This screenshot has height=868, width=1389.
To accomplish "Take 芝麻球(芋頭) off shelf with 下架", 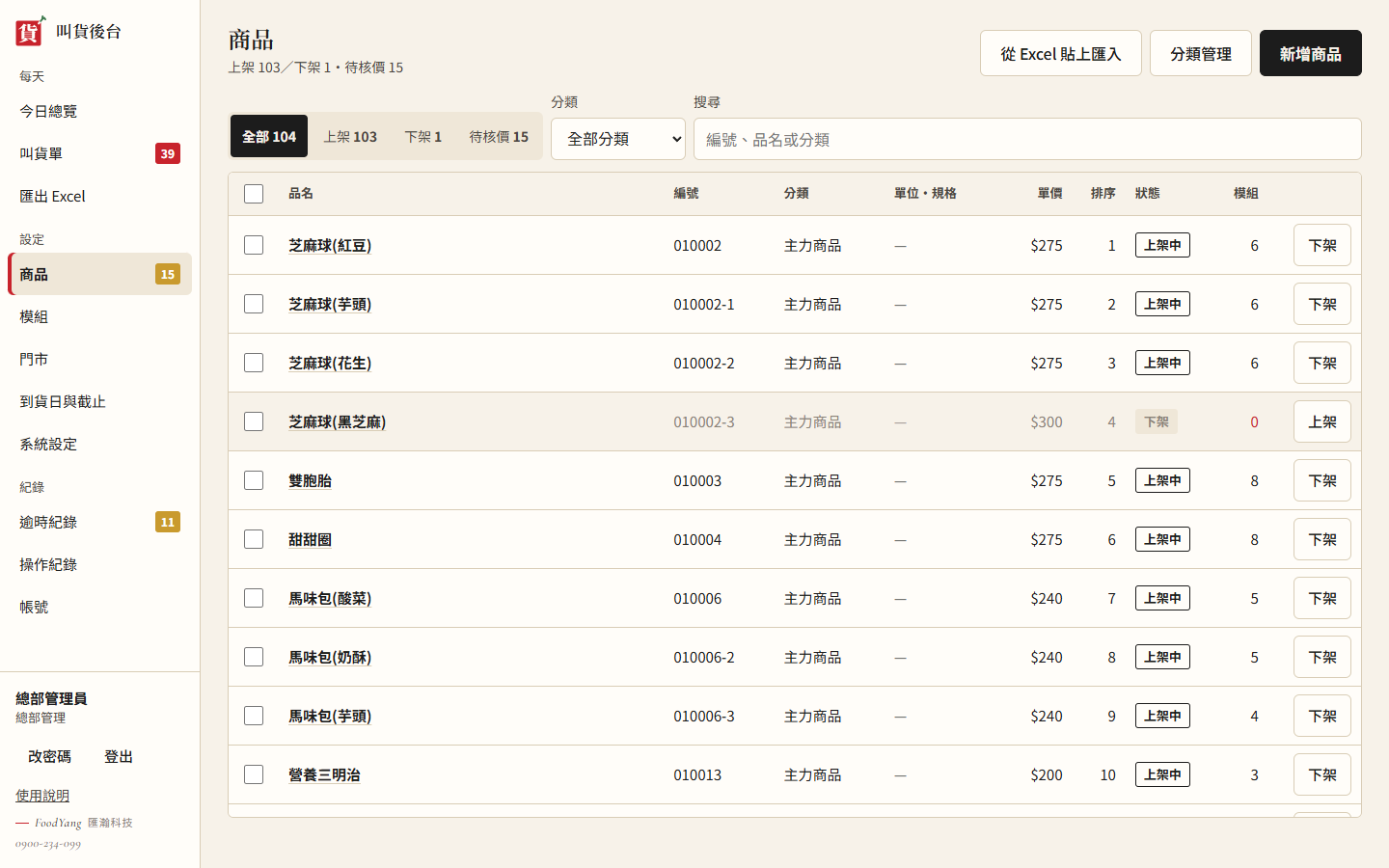I will pos(1322,304).
